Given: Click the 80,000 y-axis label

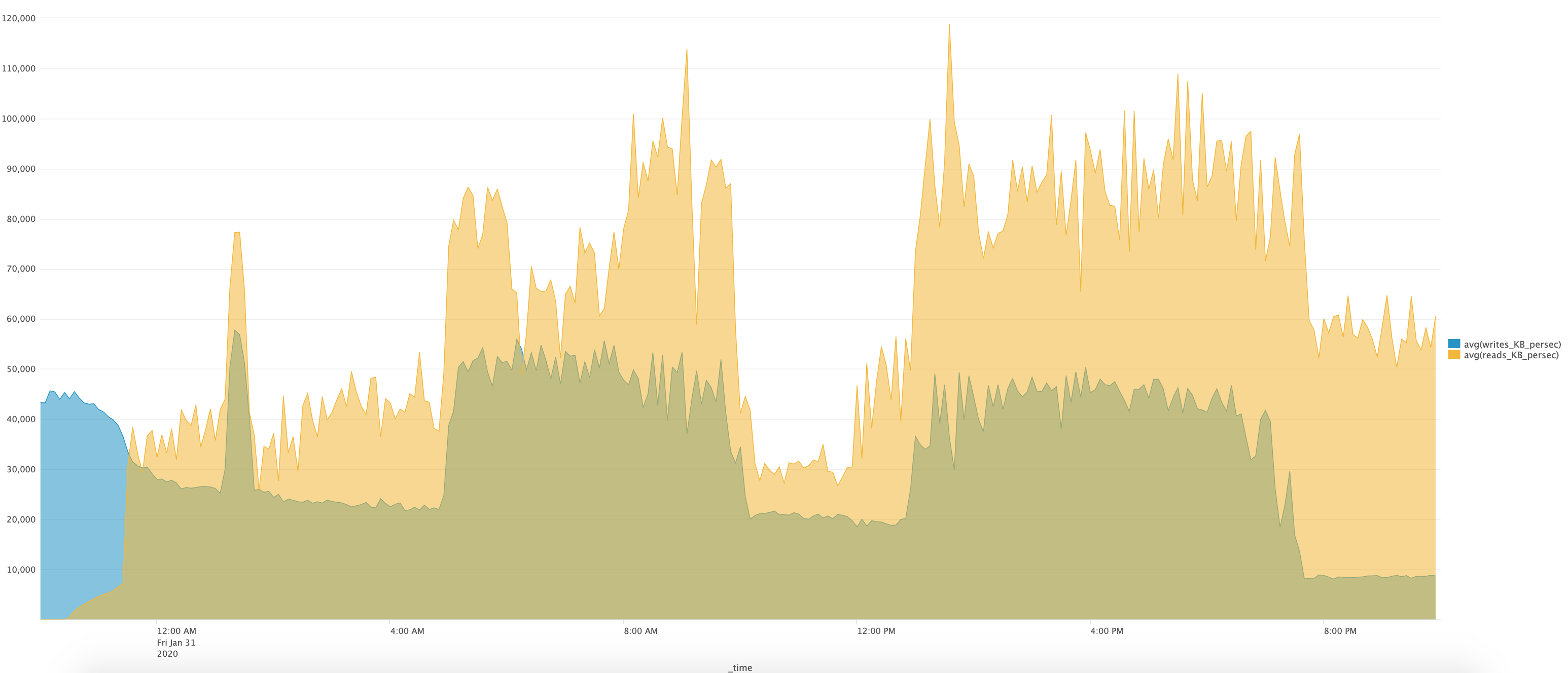Looking at the screenshot, I should 21,219.
